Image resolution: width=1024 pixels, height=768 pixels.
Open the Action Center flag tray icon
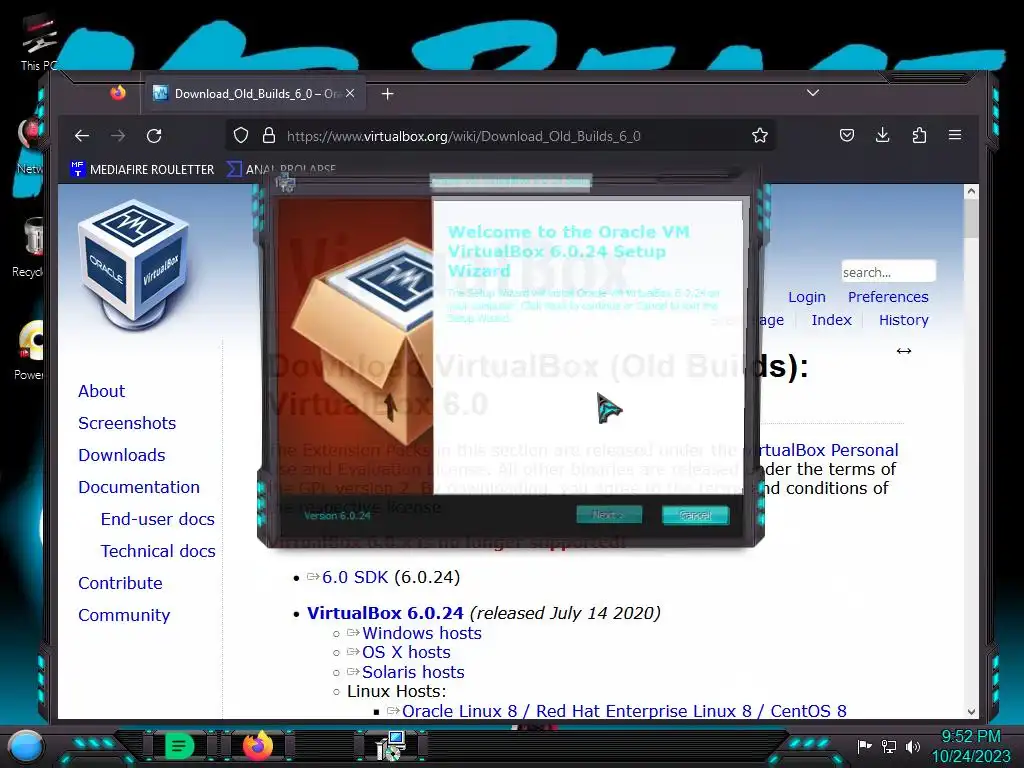coord(865,746)
